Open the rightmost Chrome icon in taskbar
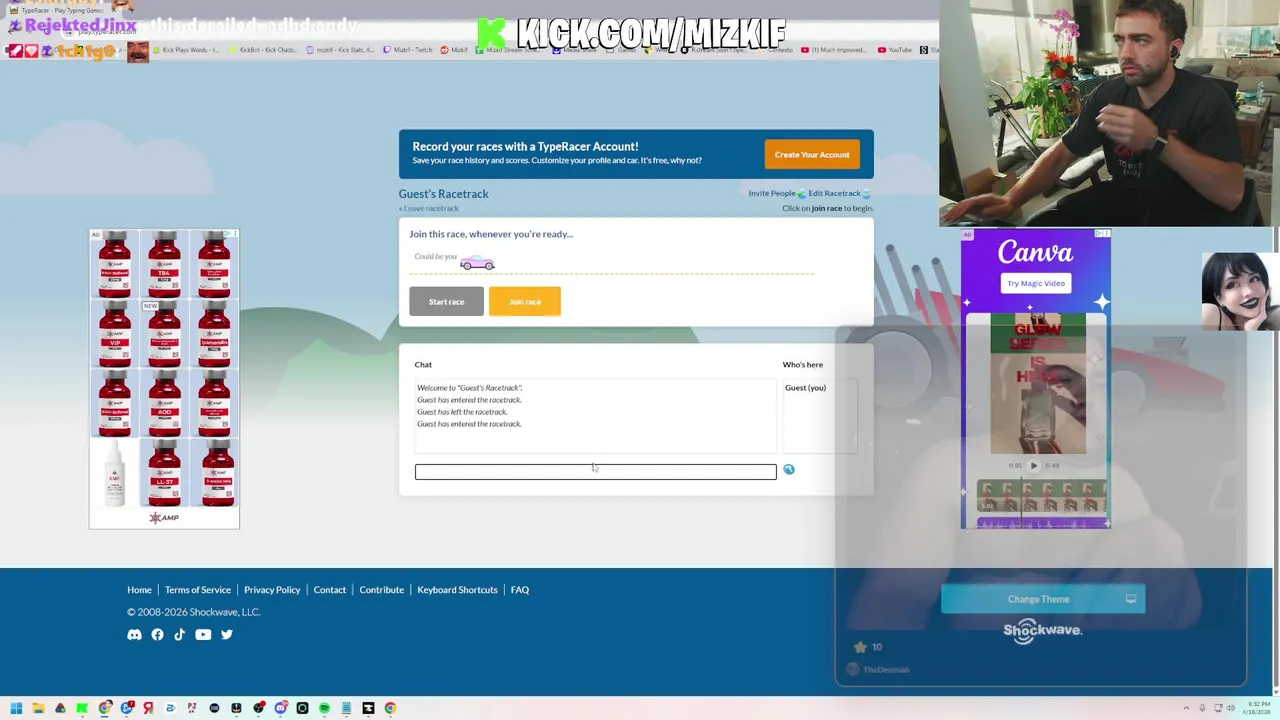The height and width of the screenshot is (720, 1280). click(390, 708)
